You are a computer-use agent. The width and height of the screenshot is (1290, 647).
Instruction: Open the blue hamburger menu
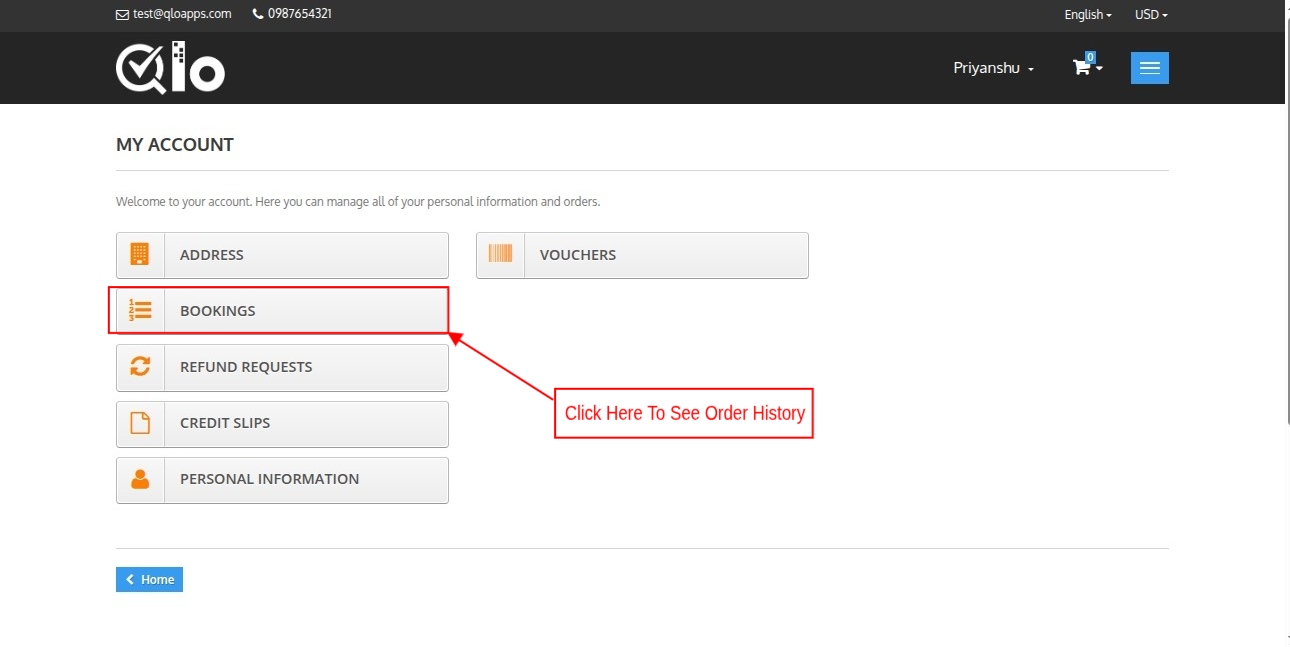click(1149, 68)
